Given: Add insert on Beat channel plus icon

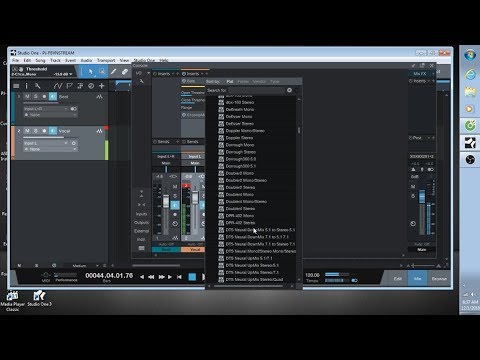Looking at the screenshot, I should pos(177,74).
